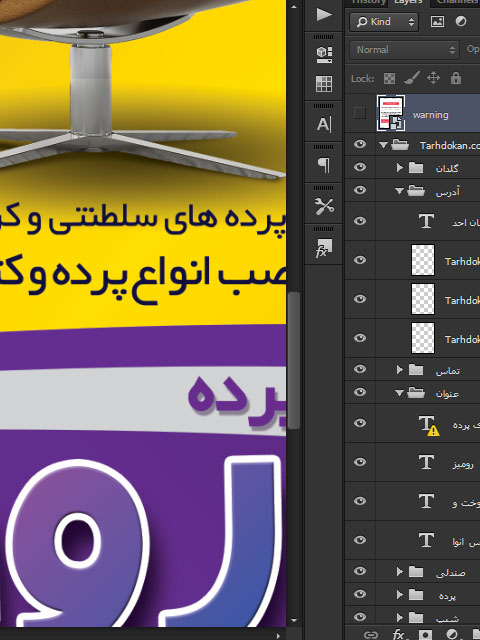This screenshot has height=640, width=480.
Task: Create new adjustment layer icon
Action: coord(451,635)
